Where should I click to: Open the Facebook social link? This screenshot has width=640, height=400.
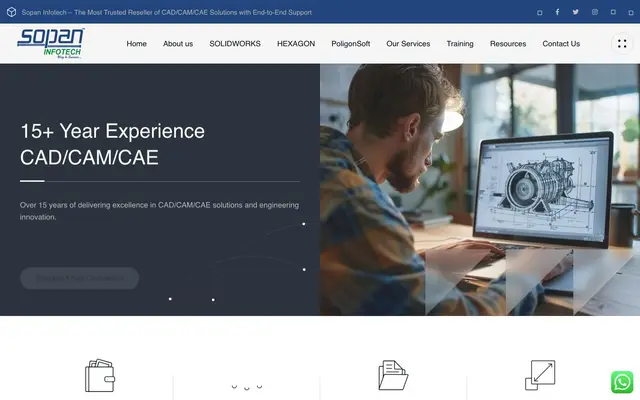[557, 12]
